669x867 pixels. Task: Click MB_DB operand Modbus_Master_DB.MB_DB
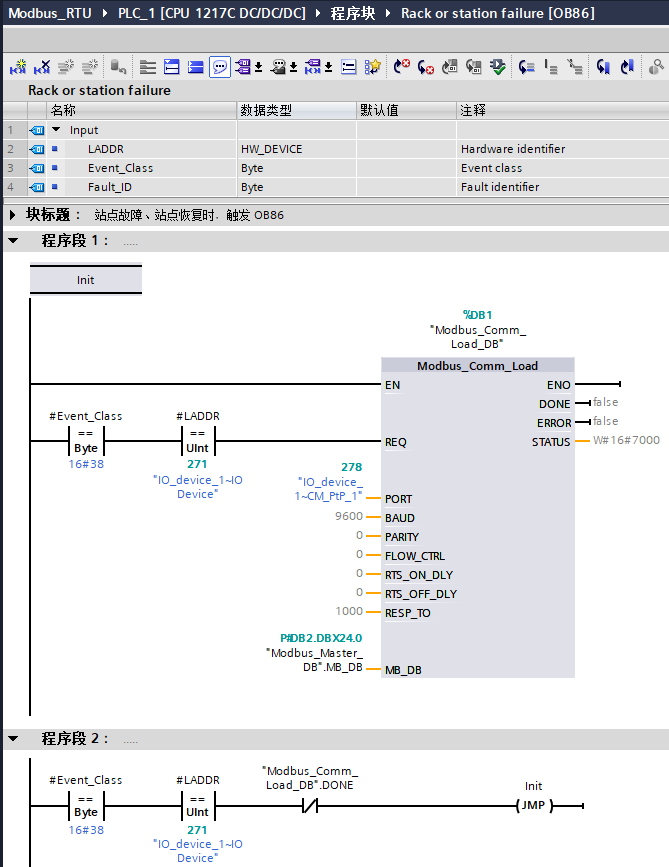click(314, 660)
